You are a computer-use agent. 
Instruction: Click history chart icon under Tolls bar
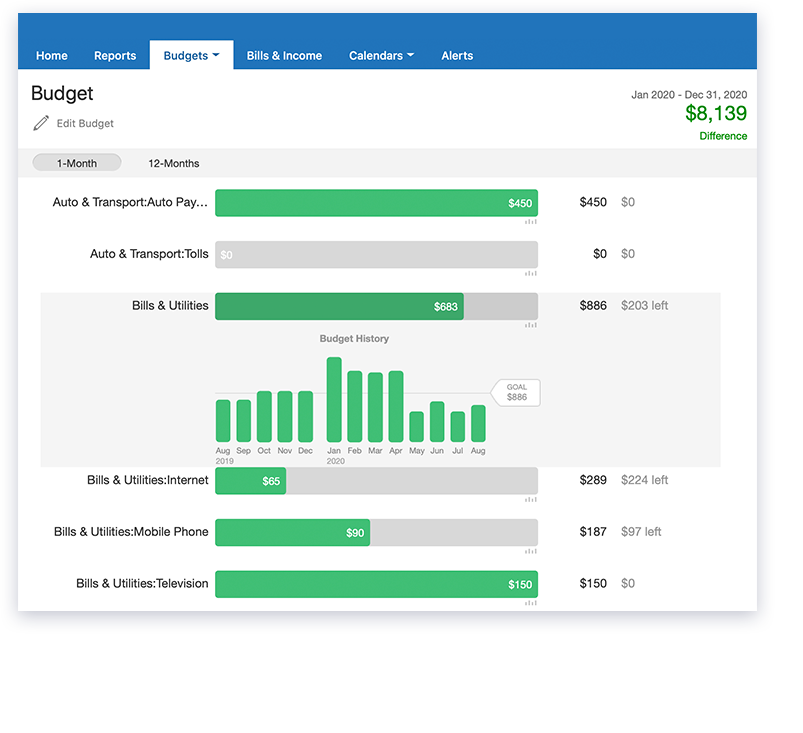coord(531,273)
